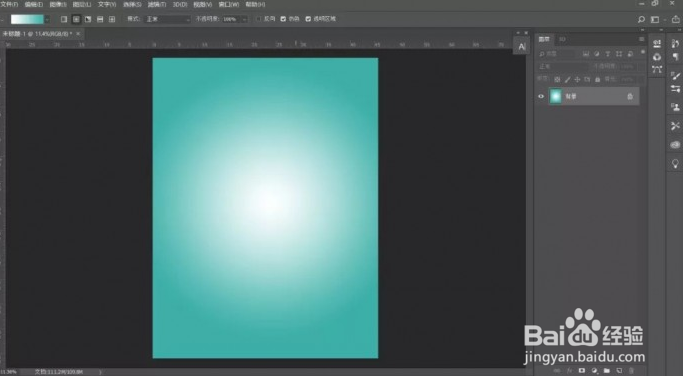
Task: Switch to the 3D panel tab
Action: point(562,39)
